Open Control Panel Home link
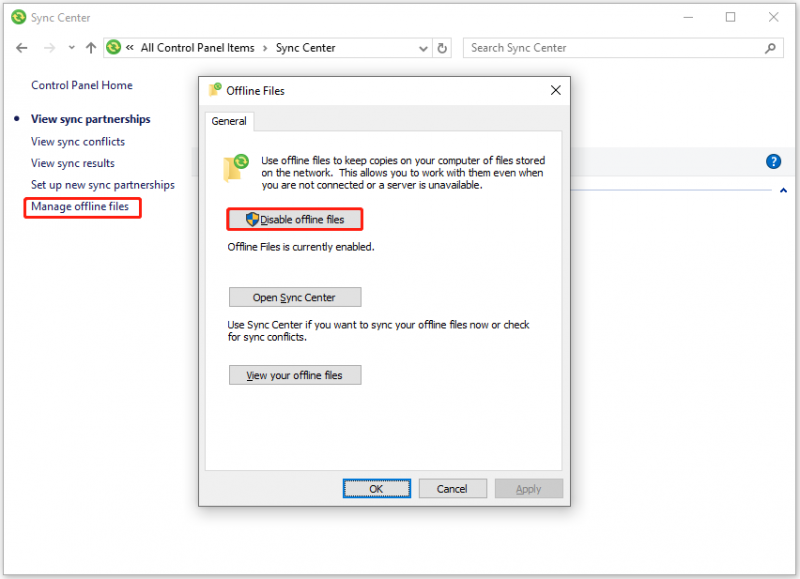Viewport: 800px width, 579px height. click(82, 85)
